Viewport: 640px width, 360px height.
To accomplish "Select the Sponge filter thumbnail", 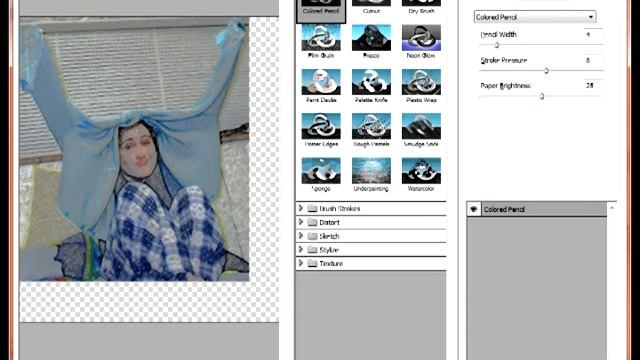I will (x=321, y=171).
